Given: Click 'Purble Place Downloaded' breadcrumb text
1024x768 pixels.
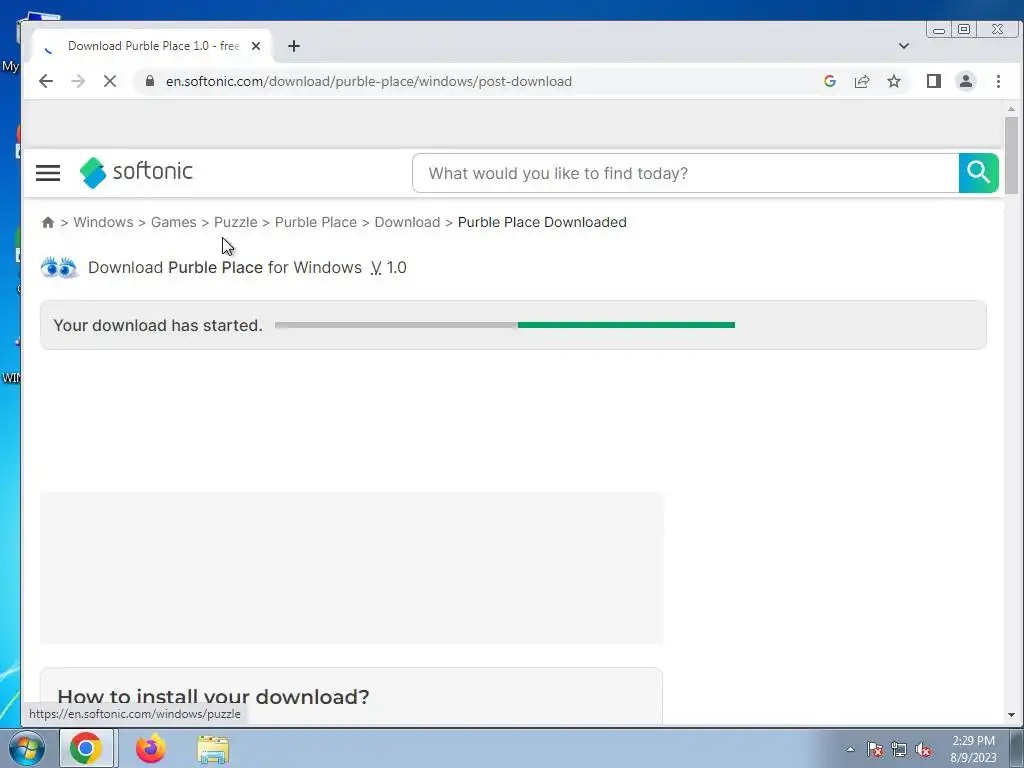Looking at the screenshot, I should click(542, 222).
